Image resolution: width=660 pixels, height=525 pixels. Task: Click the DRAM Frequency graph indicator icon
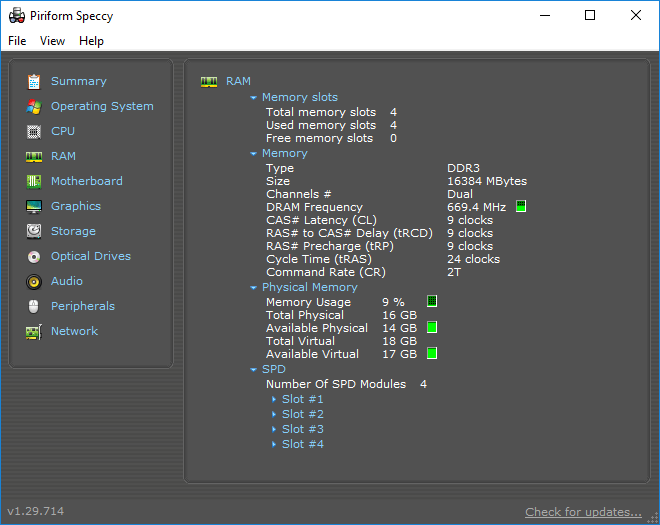(x=521, y=206)
